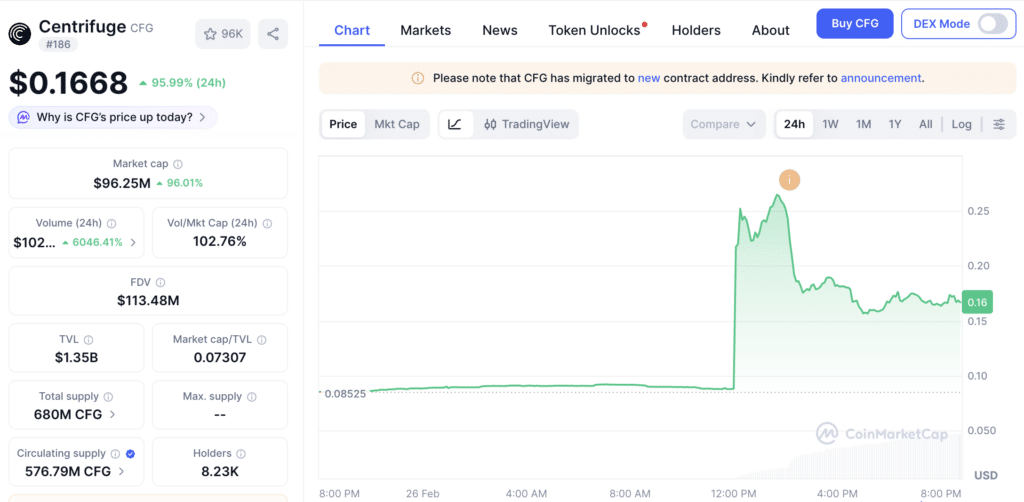Select 1Y time range
The width and height of the screenshot is (1024, 502).
click(x=895, y=124)
